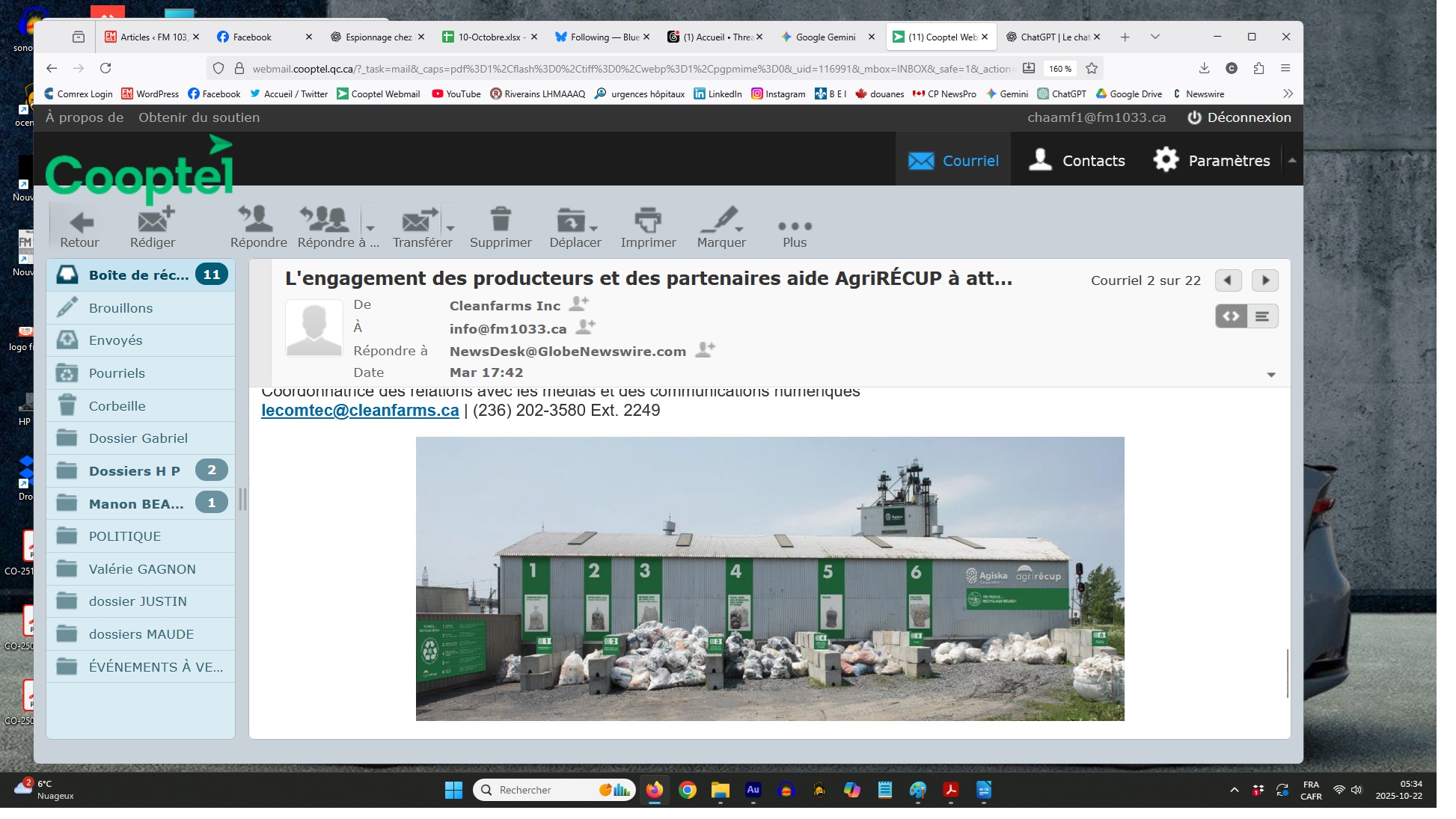Expand Transférer options dropdown arrow
The image size is (1456, 819).
pyautogui.click(x=450, y=228)
